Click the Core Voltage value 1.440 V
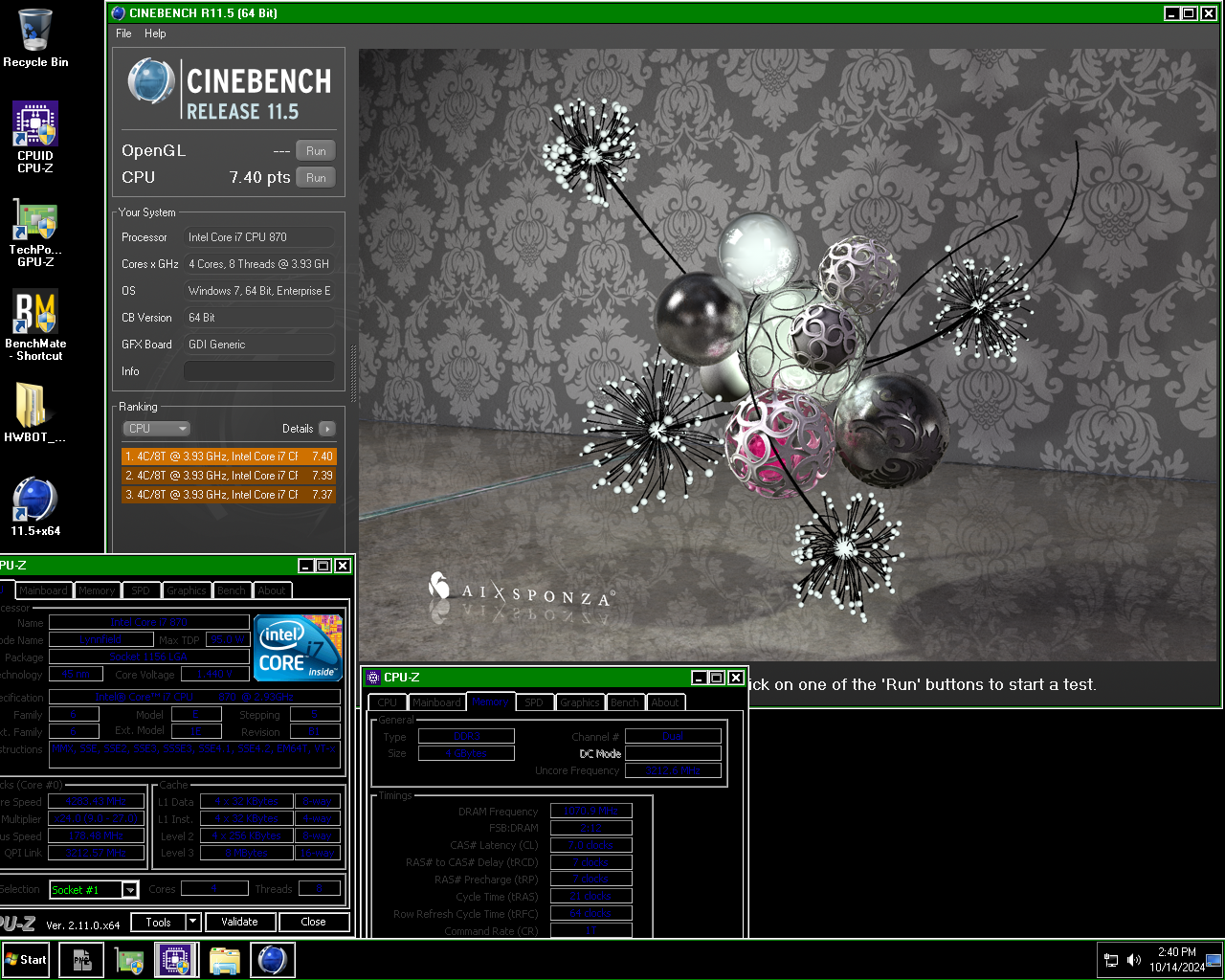Screen dimensions: 1225x980 coord(215,675)
